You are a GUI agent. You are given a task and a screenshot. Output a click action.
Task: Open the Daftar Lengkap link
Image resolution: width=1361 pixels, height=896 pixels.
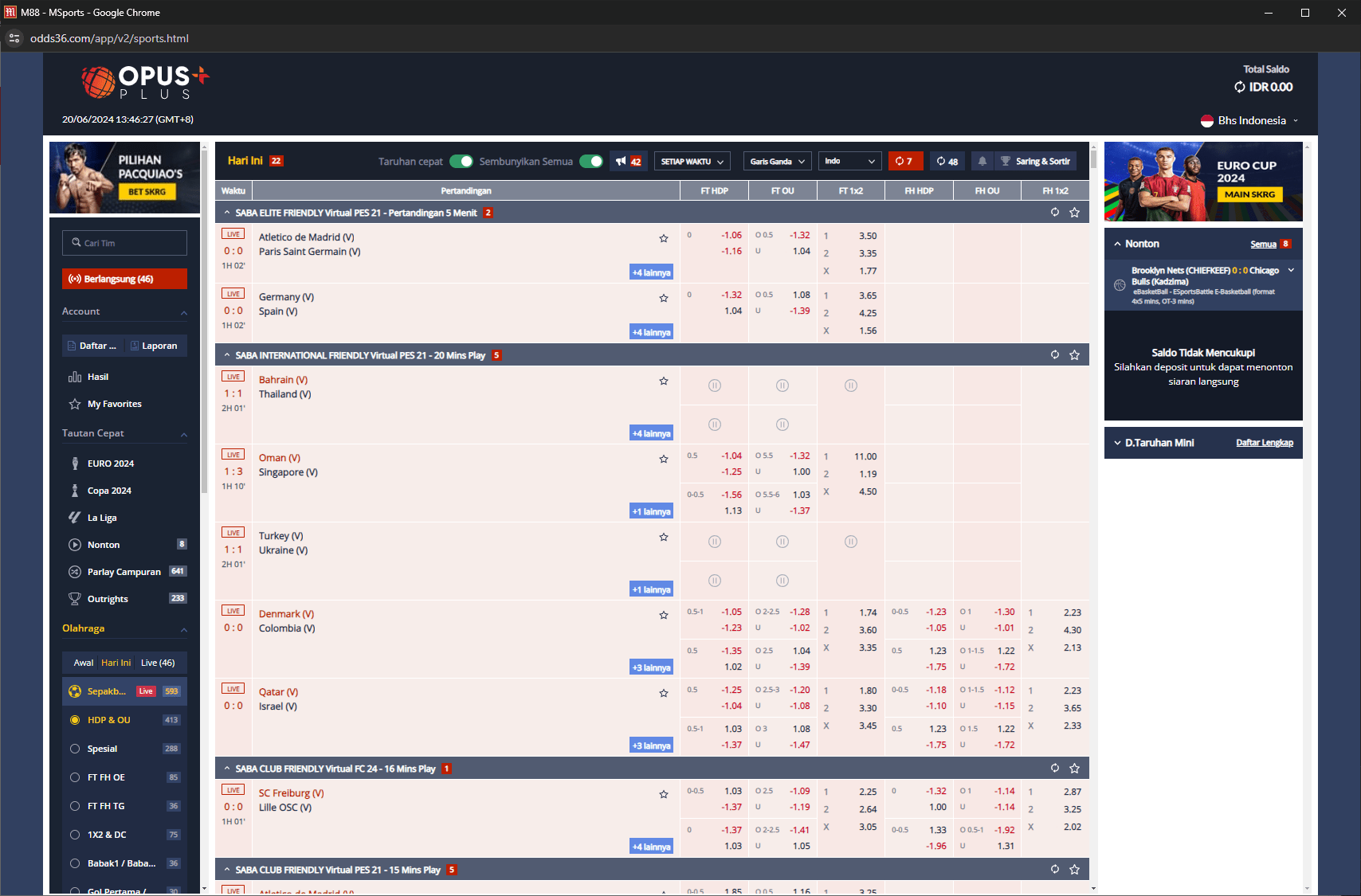[1264, 443]
